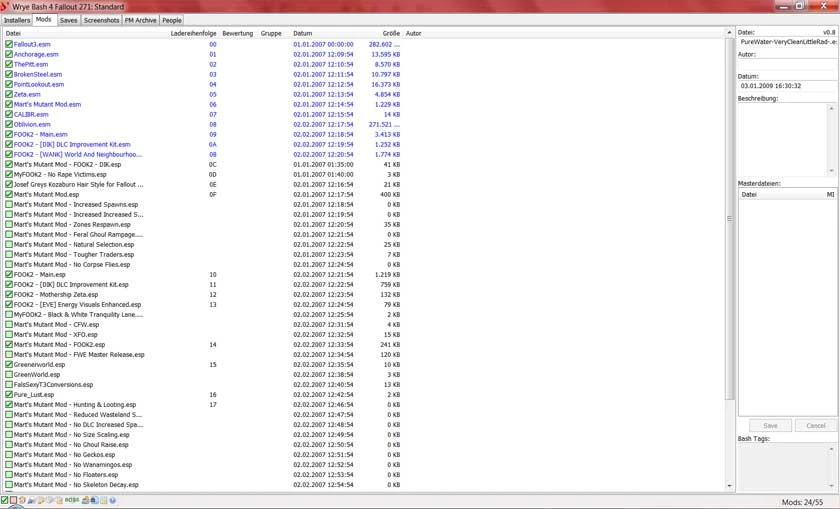Sort by the Bewertung column header

pos(238,33)
